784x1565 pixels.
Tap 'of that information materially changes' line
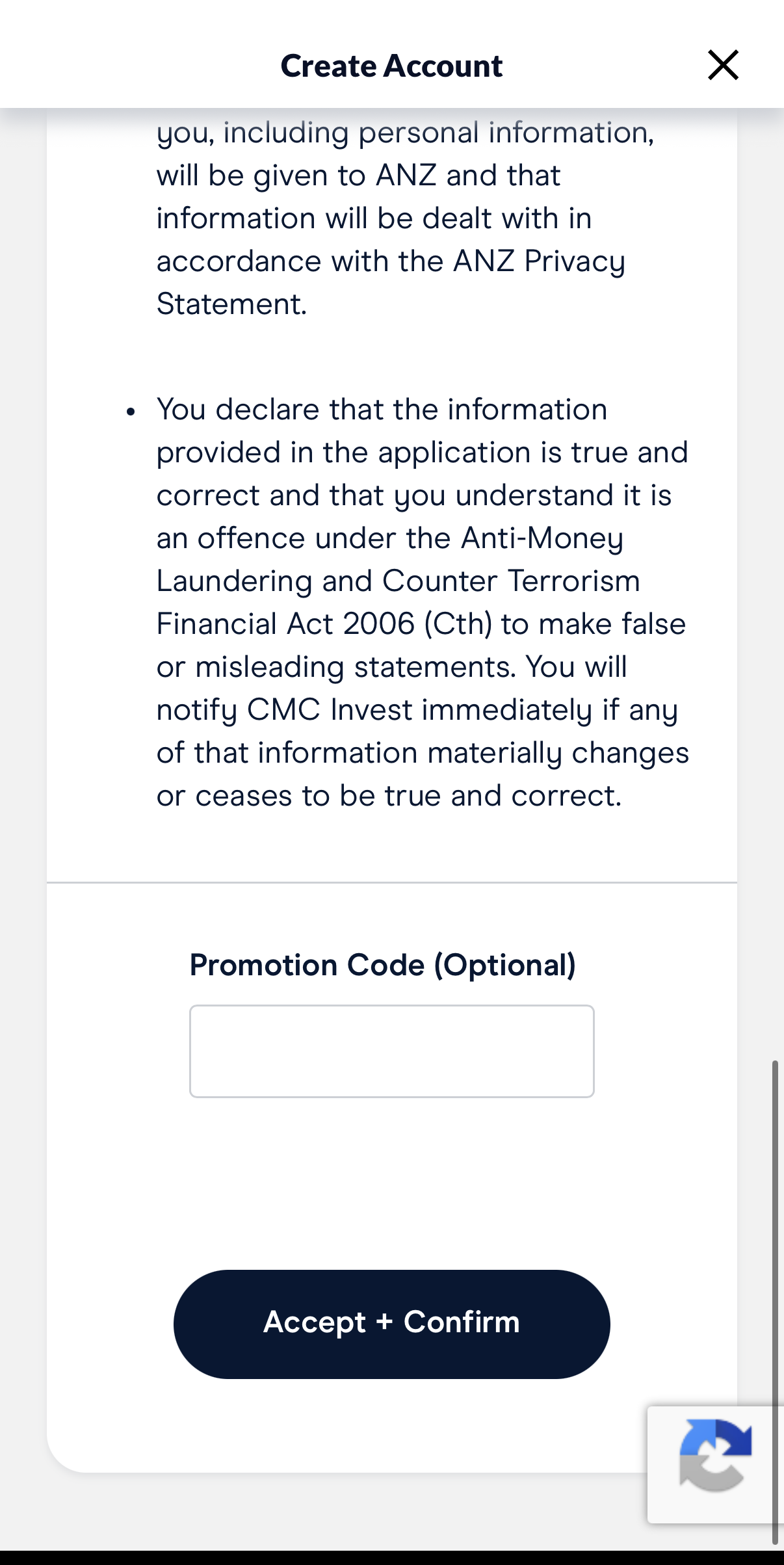coord(423,752)
